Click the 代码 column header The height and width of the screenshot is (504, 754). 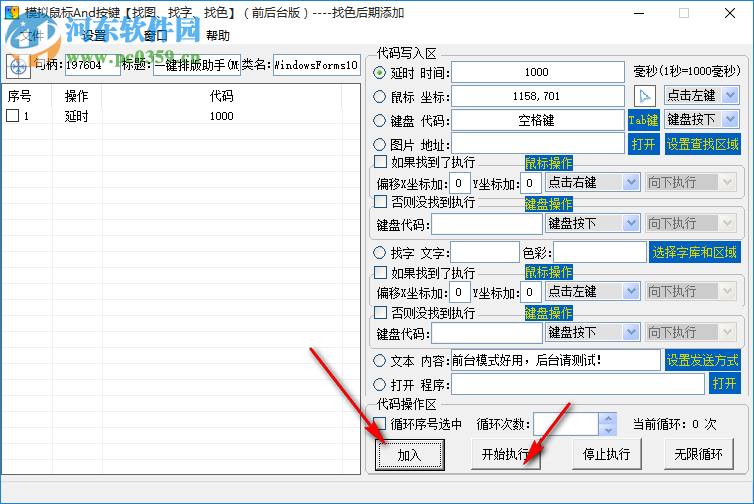click(x=222, y=96)
